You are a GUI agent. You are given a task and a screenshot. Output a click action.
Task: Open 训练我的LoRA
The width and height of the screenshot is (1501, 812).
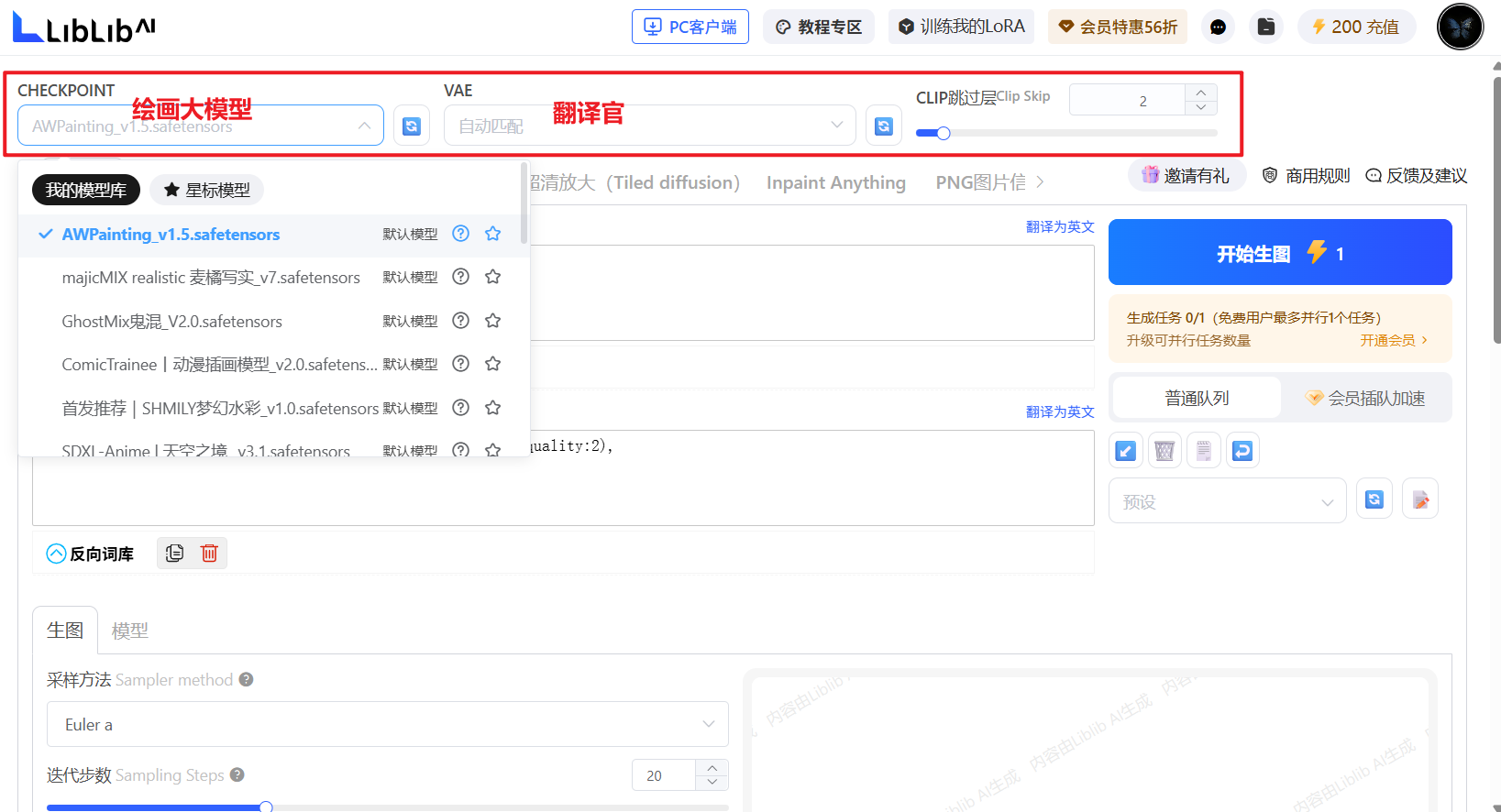(x=961, y=27)
